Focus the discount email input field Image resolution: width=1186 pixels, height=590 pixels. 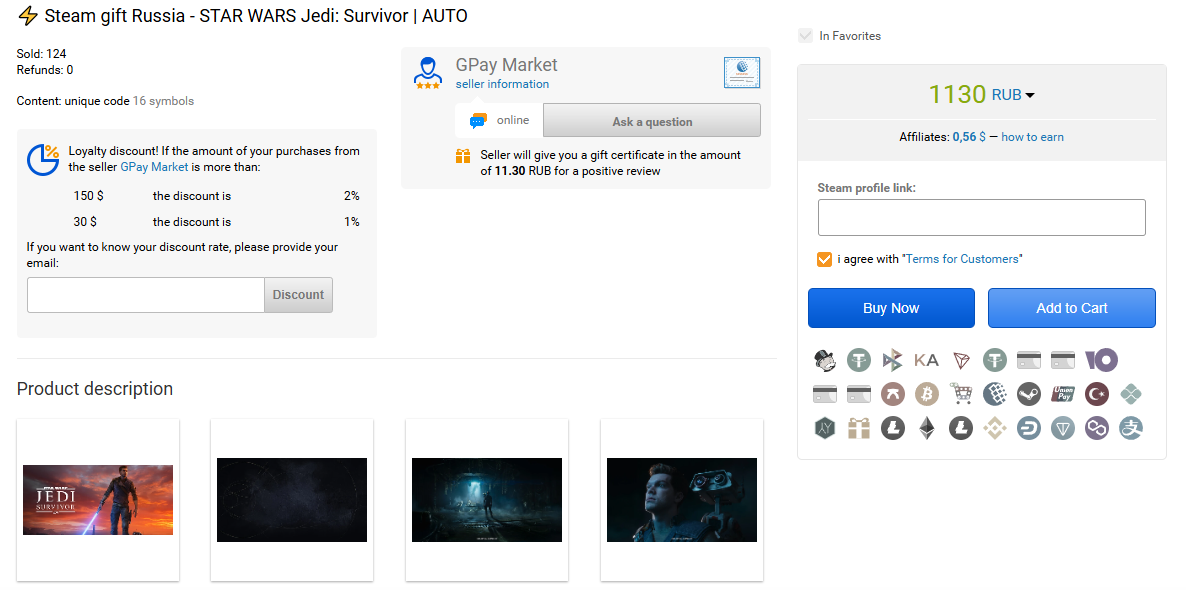(146, 295)
